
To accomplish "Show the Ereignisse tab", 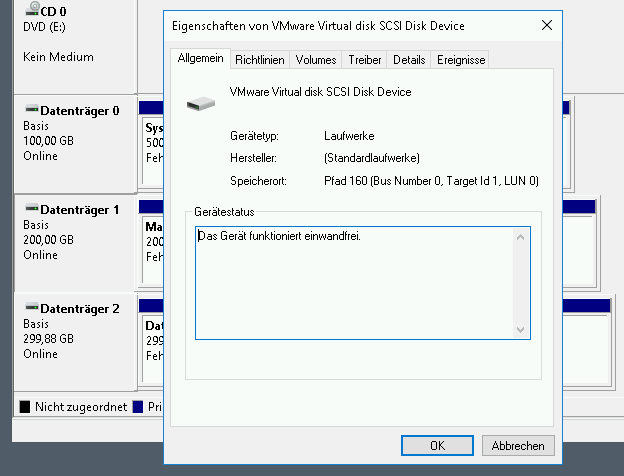I will point(460,60).
